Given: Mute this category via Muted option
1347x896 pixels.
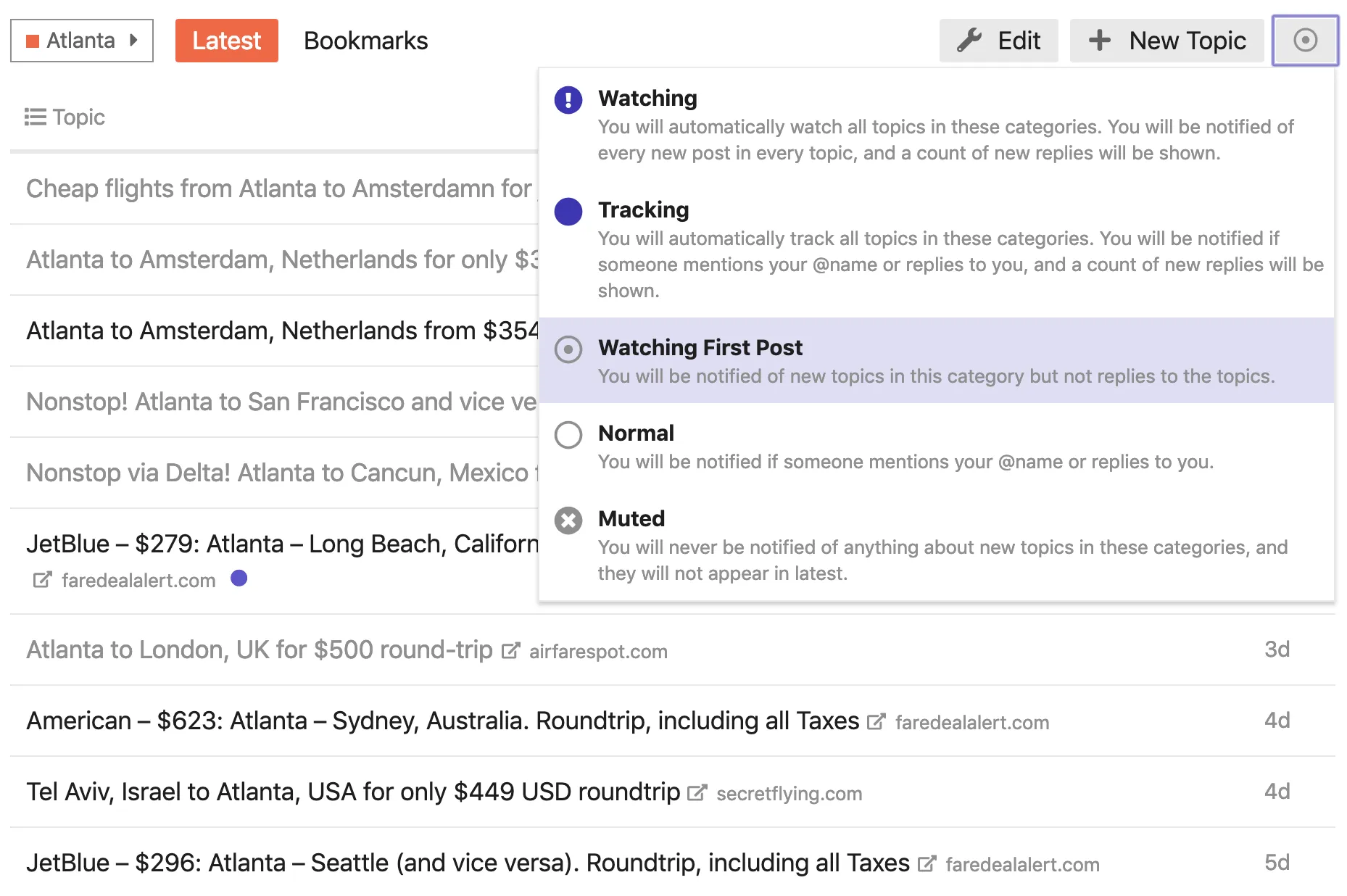Looking at the screenshot, I should [631, 519].
